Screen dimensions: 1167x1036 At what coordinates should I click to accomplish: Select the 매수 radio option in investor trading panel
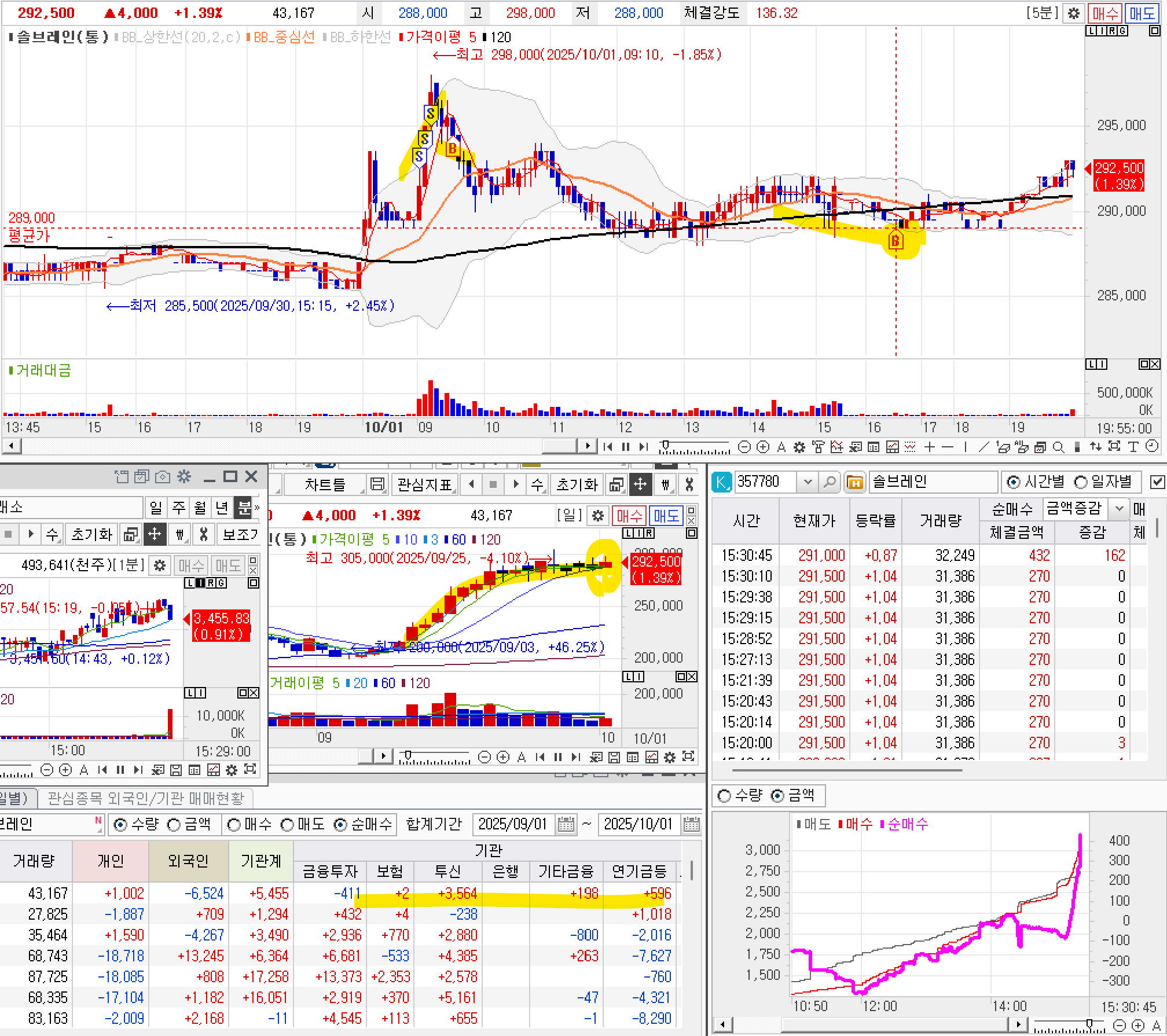coord(234,825)
